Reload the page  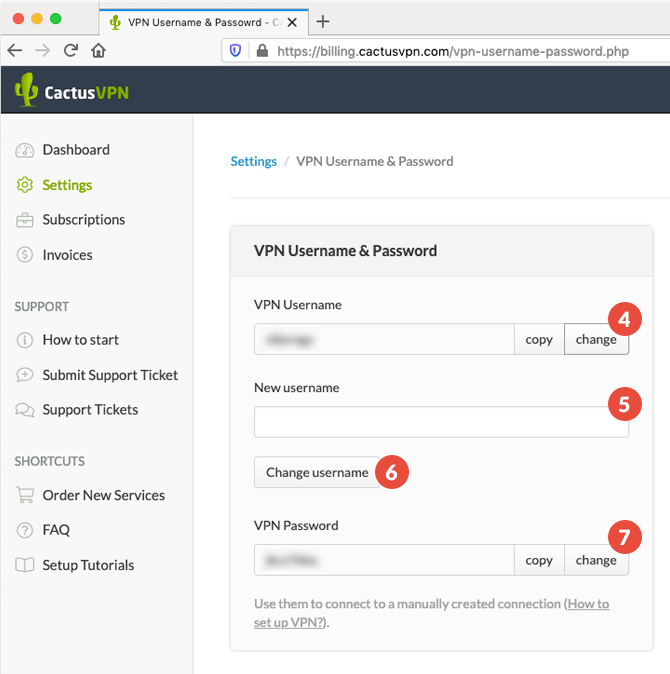71,50
